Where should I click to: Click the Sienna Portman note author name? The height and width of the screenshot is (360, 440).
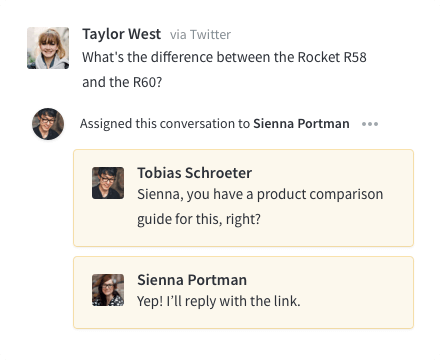(x=192, y=280)
